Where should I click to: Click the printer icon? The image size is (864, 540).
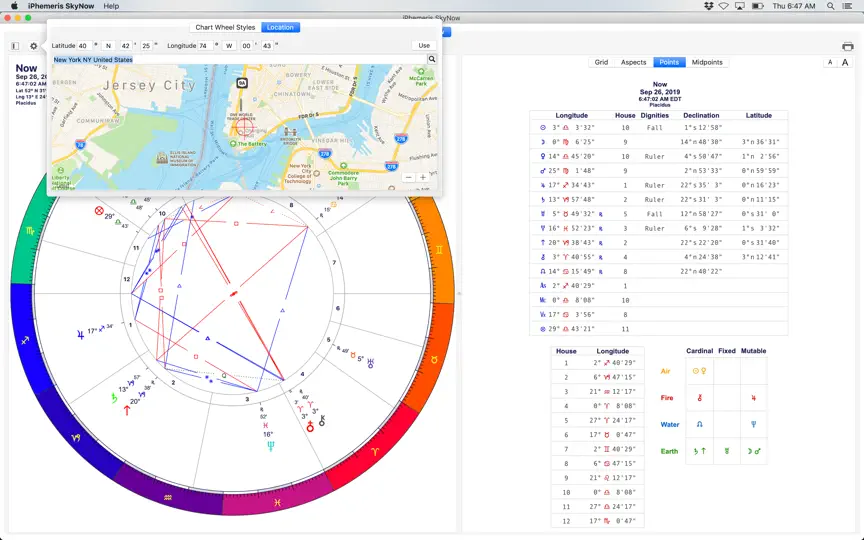coord(847,46)
